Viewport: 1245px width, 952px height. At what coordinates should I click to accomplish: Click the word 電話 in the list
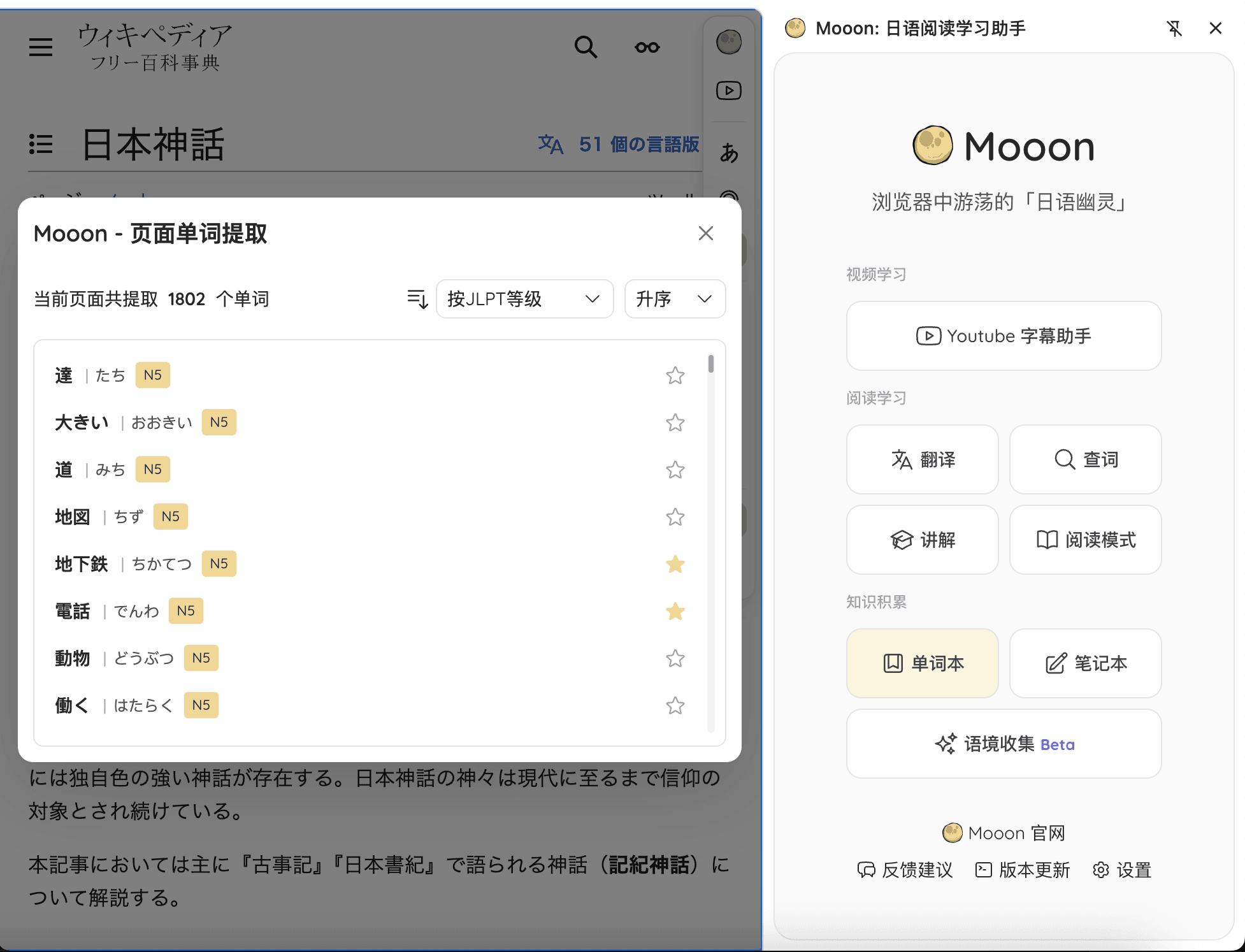[x=73, y=611]
